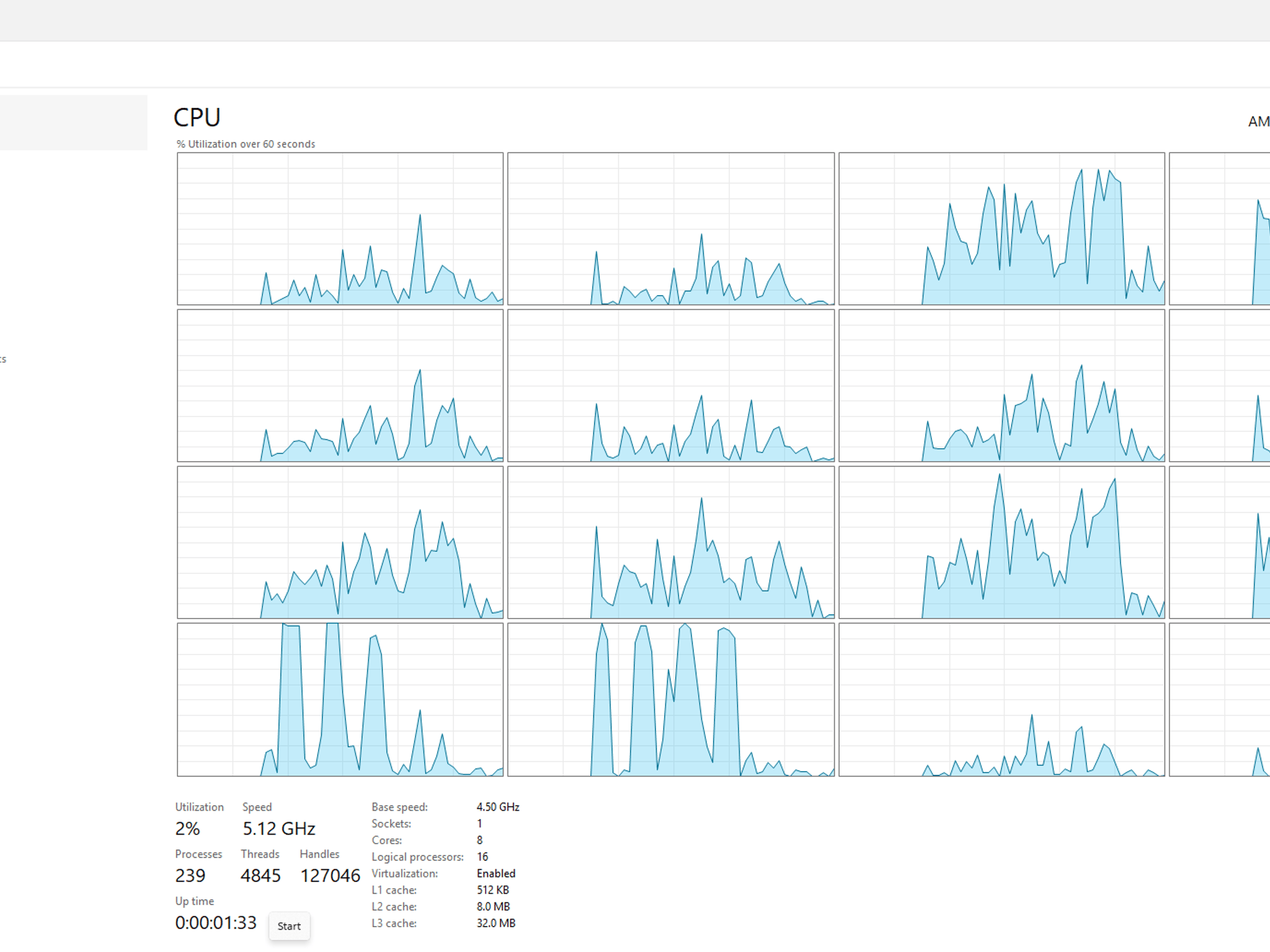The height and width of the screenshot is (952, 1270).
Task: Click the base speed value '4.50 GHz'
Action: (498, 807)
